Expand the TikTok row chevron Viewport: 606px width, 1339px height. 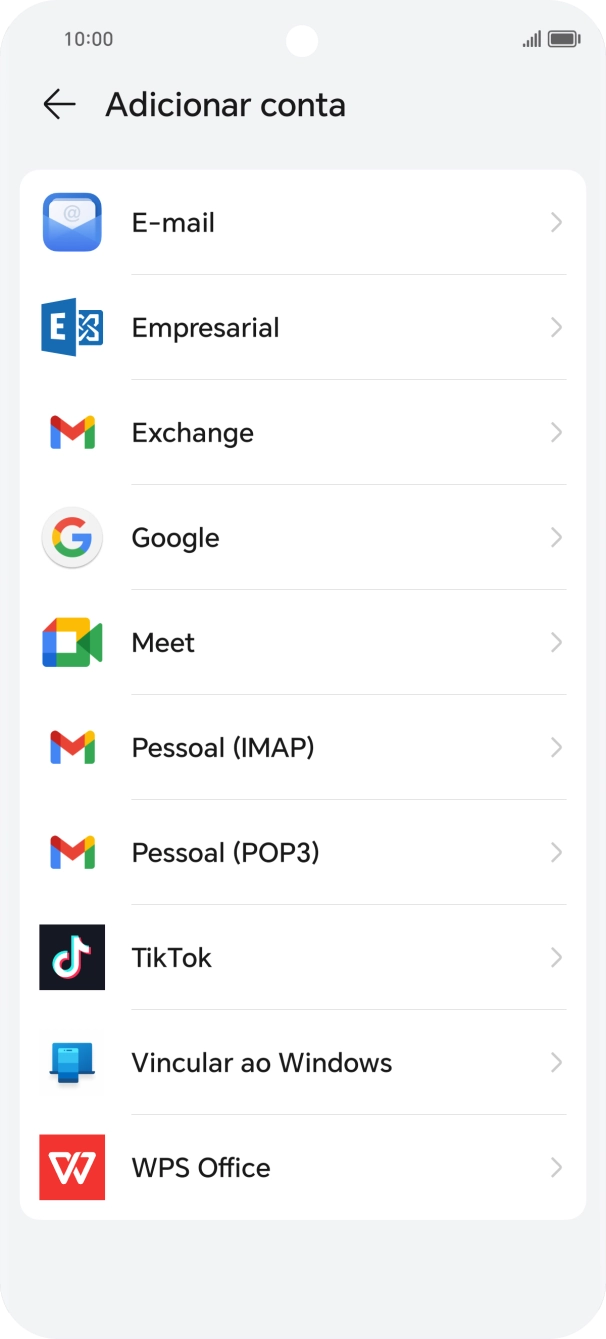(556, 957)
